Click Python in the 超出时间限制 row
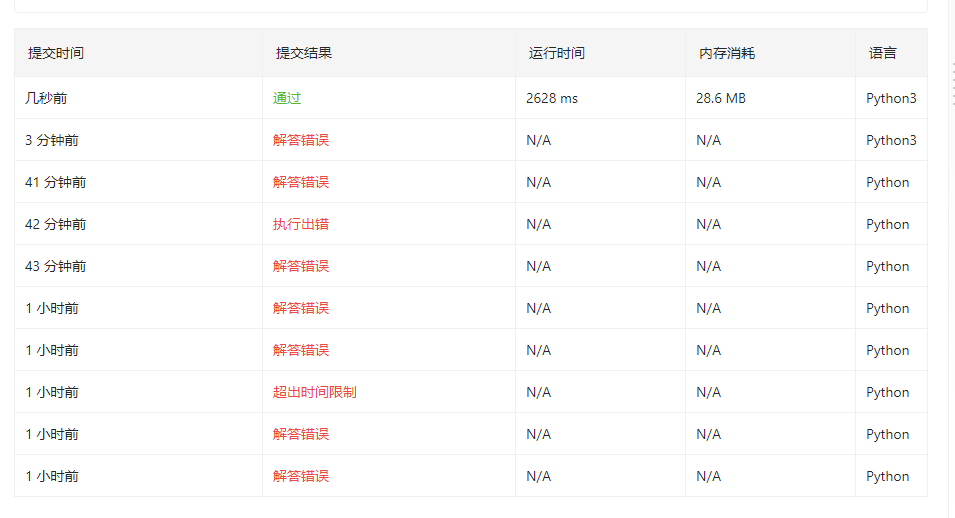The width and height of the screenshot is (955, 518). point(887,392)
